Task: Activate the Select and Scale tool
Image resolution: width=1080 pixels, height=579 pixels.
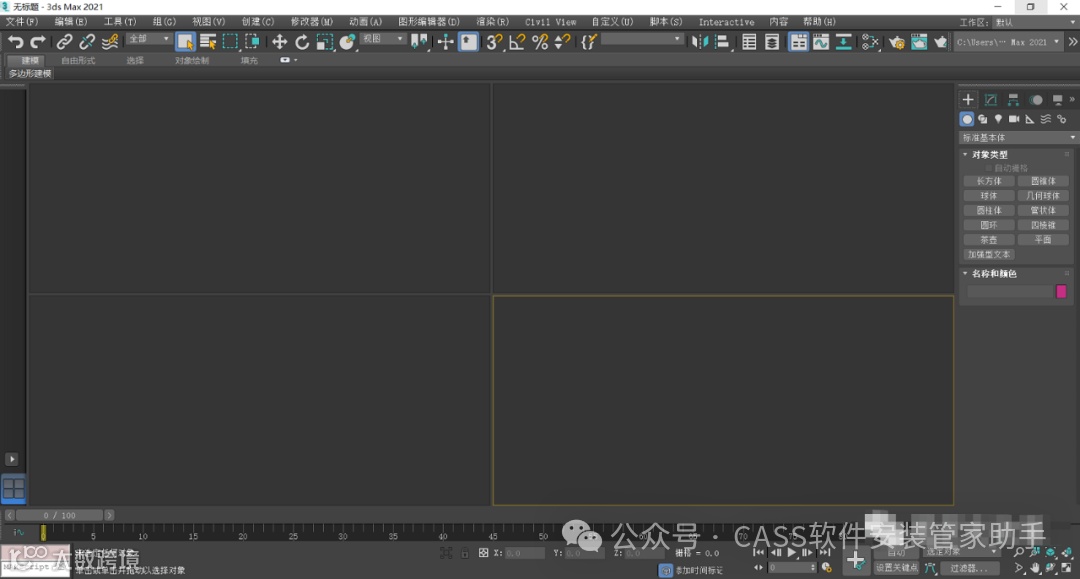Action: (324, 42)
